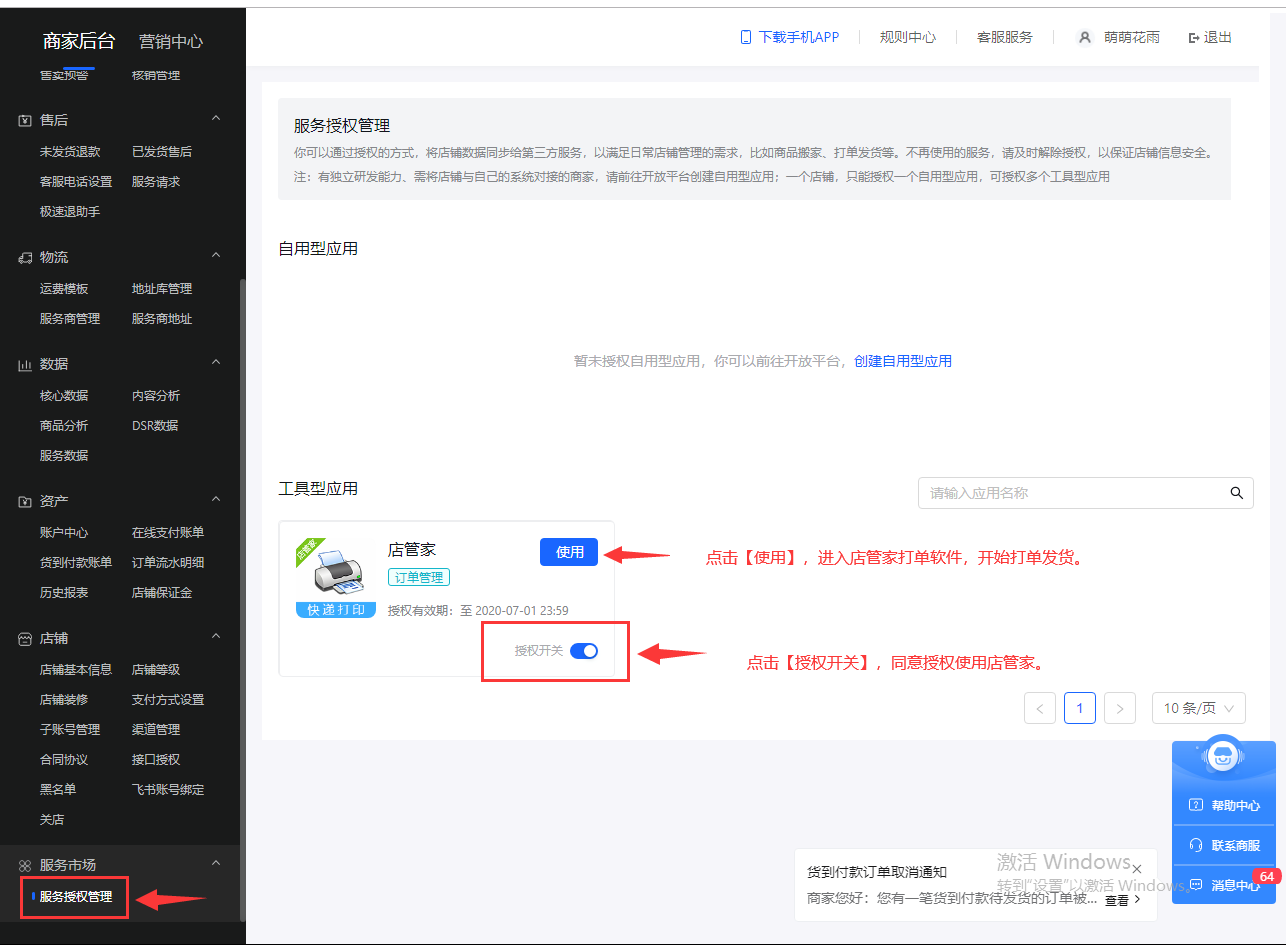Screen dimensions: 1286x945
Task: Collapse the 店铺 sidebar section
Action: [216, 637]
